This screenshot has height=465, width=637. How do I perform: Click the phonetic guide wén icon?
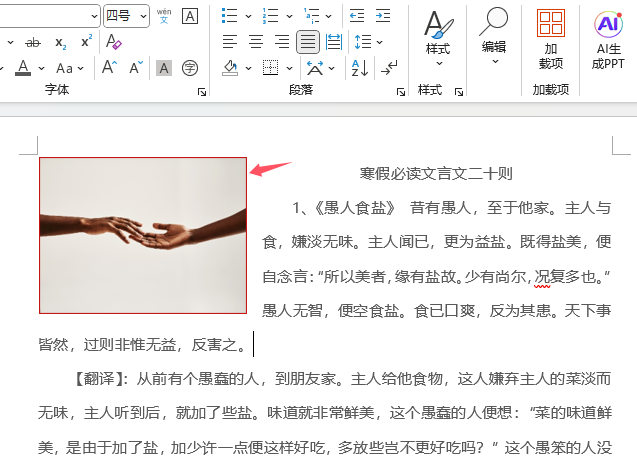point(164,16)
